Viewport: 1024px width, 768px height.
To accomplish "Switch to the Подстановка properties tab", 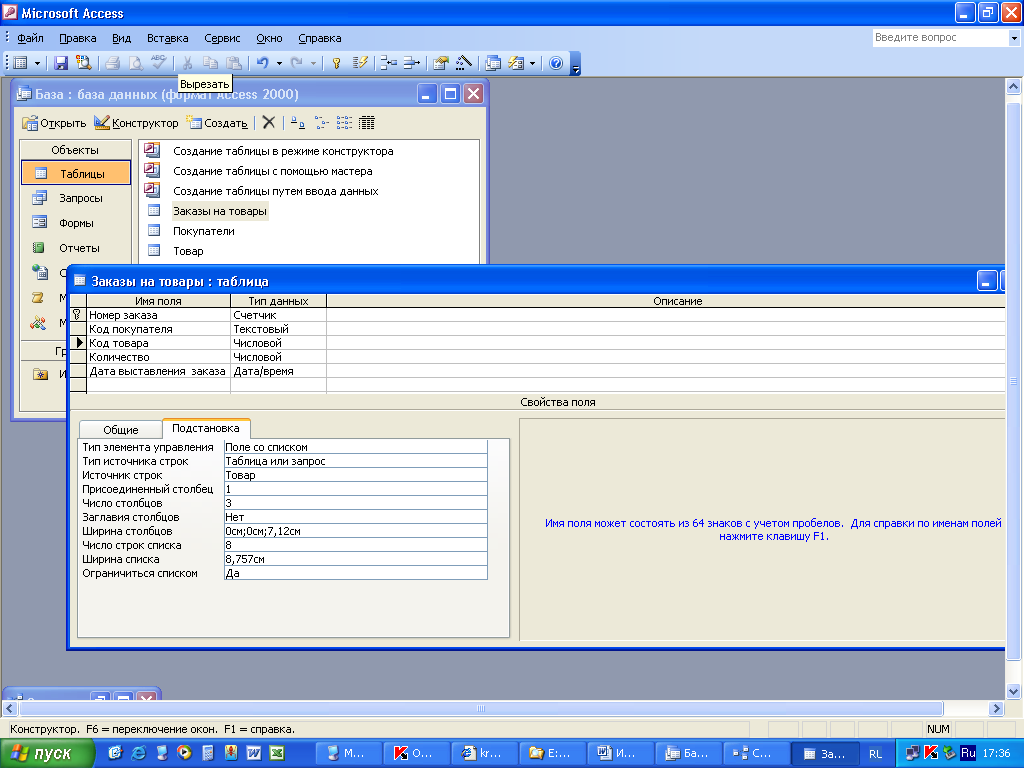I will click(x=206, y=428).
